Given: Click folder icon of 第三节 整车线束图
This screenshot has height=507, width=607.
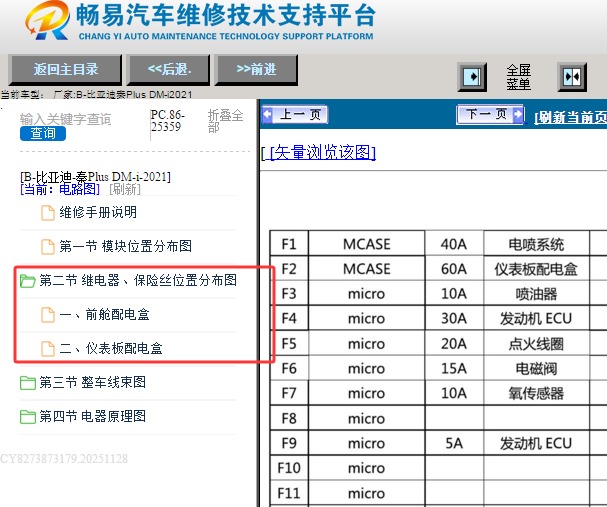Looking at the screenshot, I should click(27, 383).
